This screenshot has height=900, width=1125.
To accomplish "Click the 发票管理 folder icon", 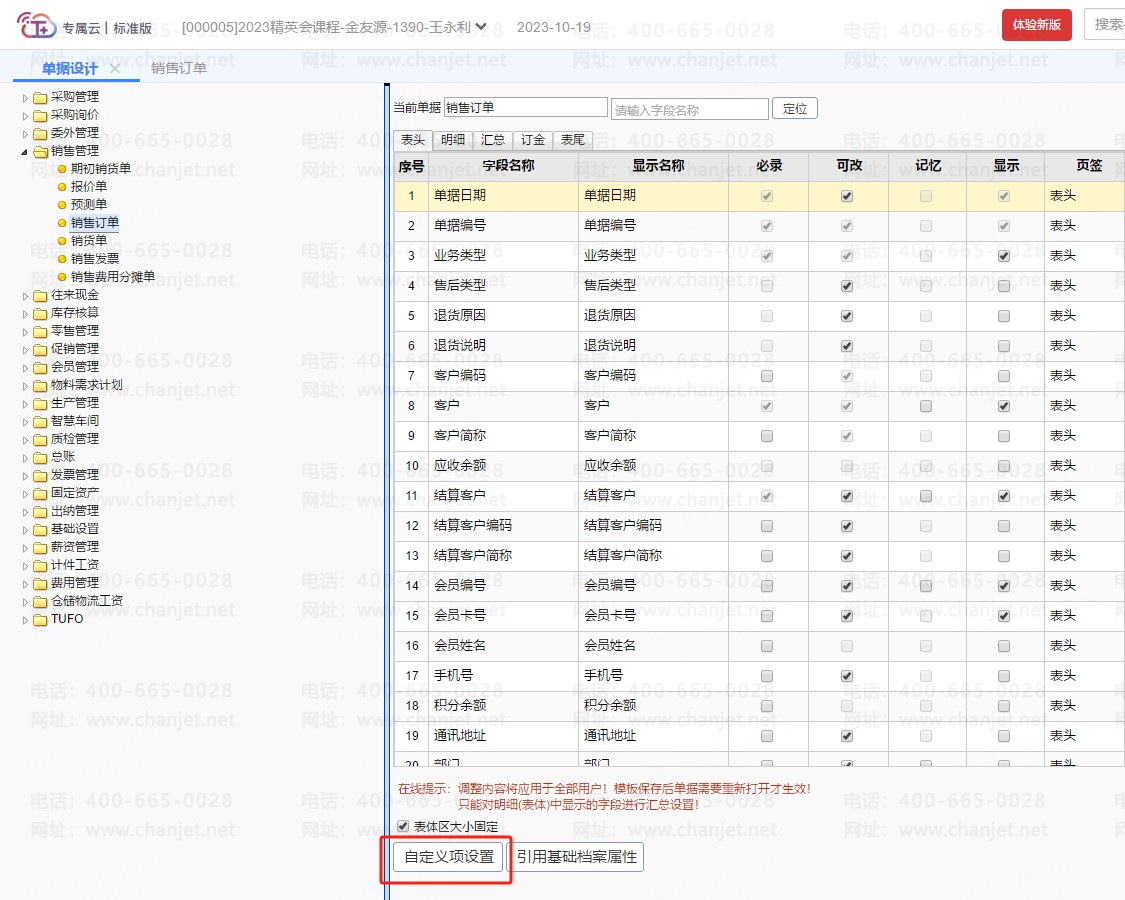I will [x=40, y=476].
